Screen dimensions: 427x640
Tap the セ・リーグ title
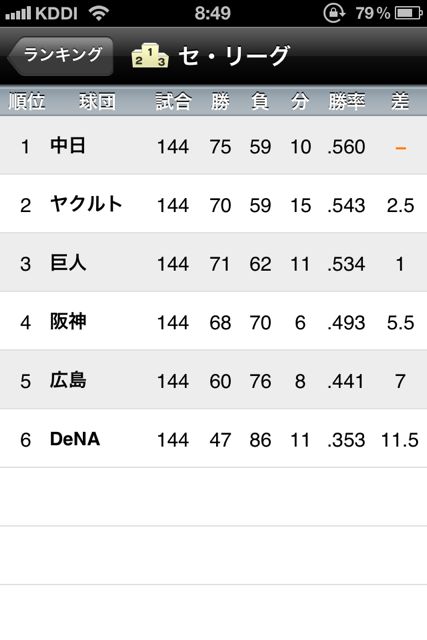[234, 55]
